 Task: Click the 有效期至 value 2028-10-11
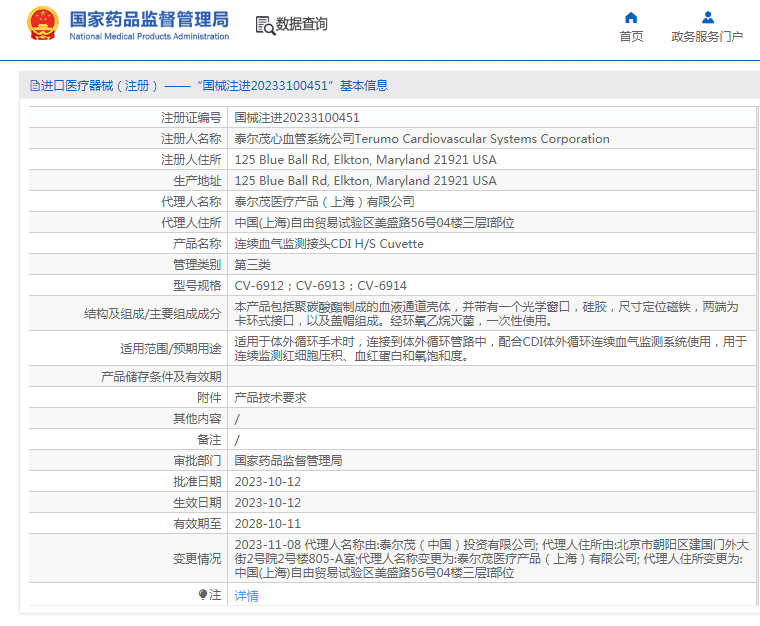(268, 524)
